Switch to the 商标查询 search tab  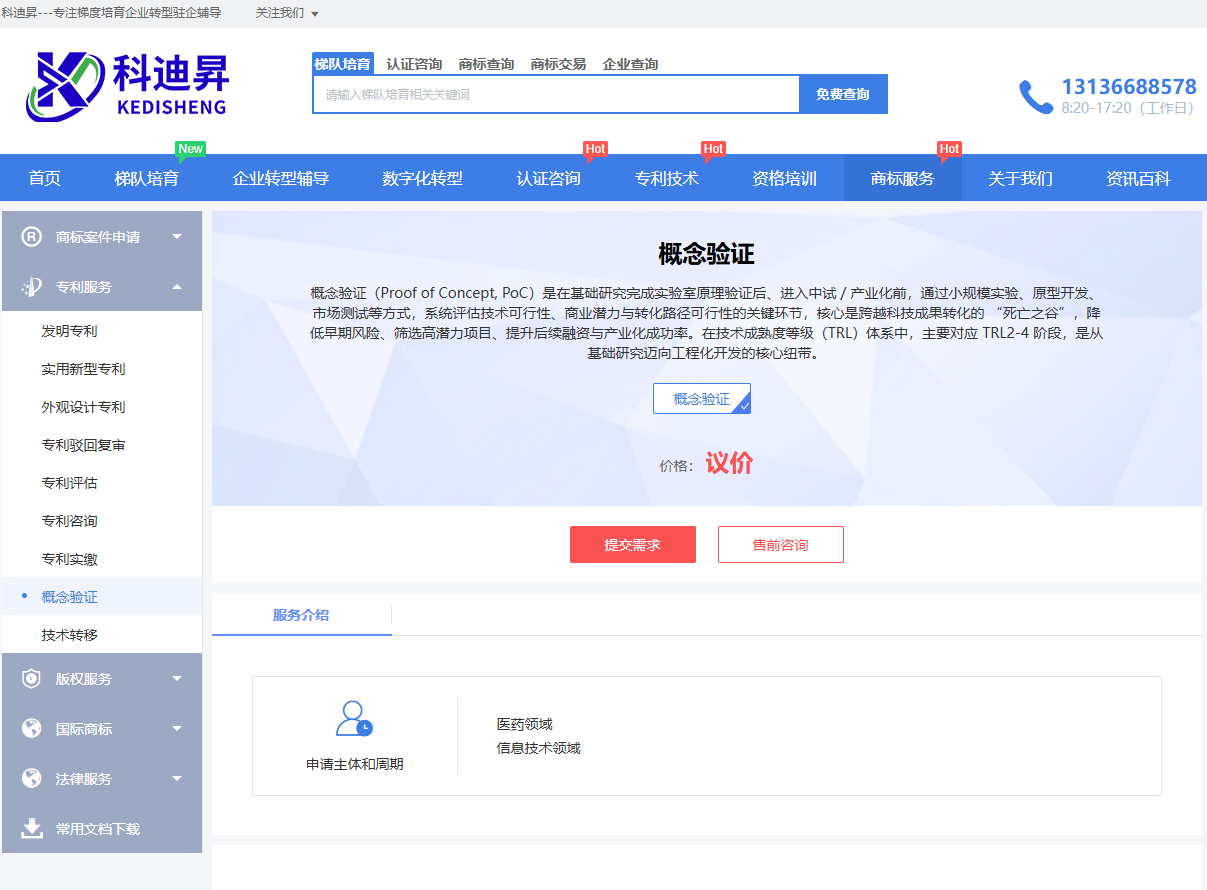pos(486,64)
